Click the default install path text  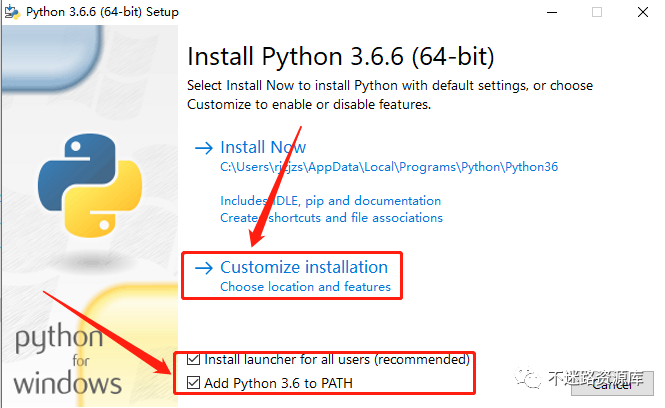[389, 167]
